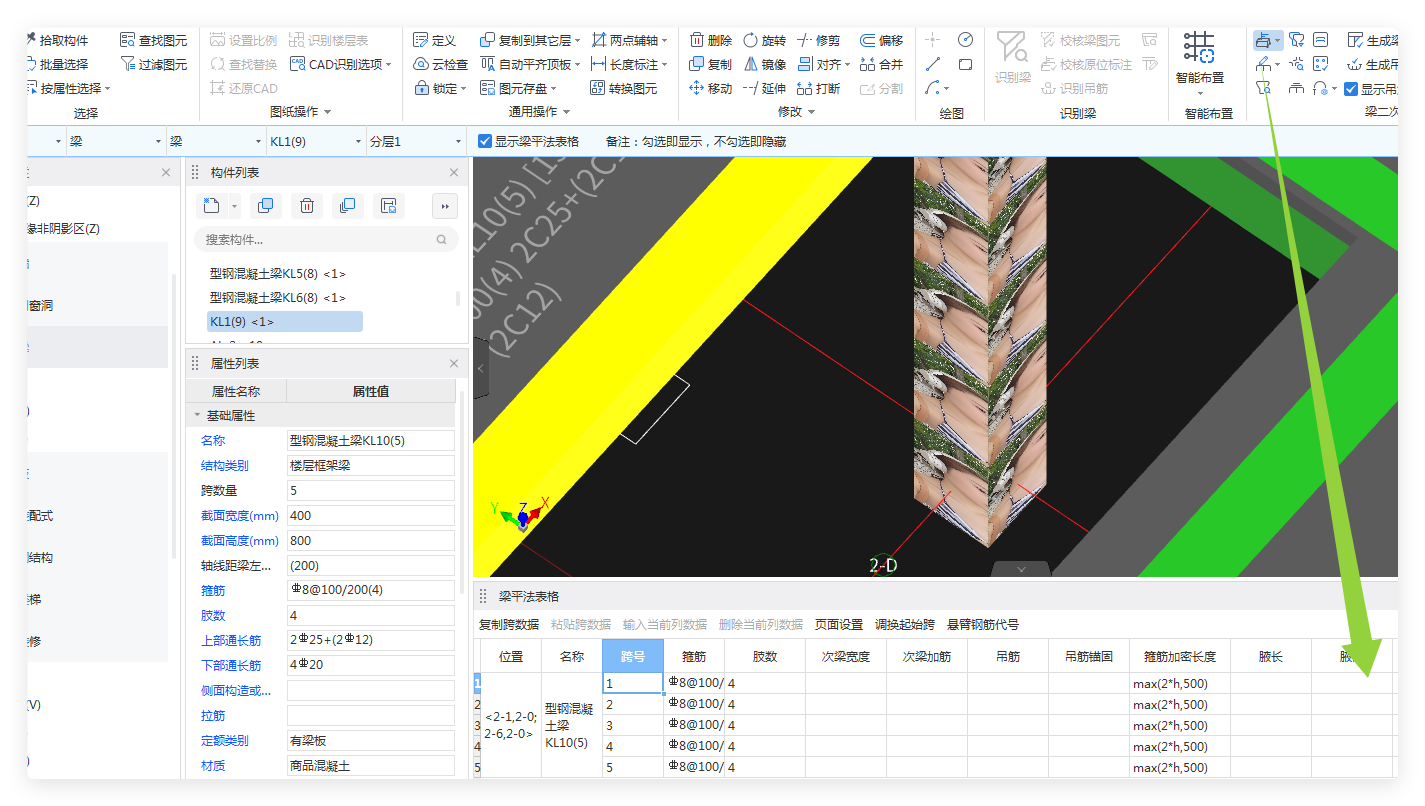Viewport: 1425px width, 806px height.
Task: Click the new component icon in 构件列表
Action: (x=211, y=206)
